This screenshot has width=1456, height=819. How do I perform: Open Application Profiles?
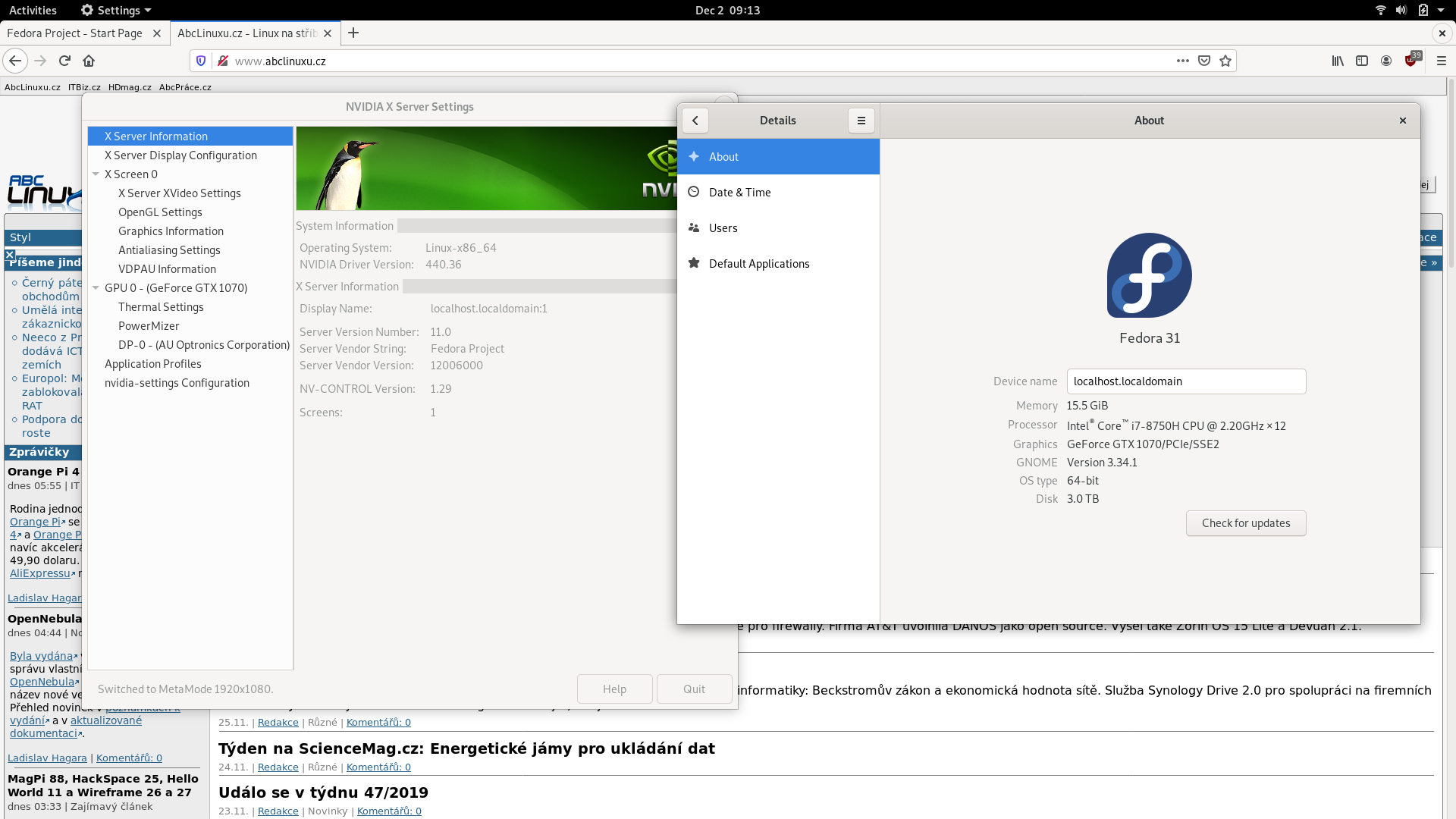(153, 364)
